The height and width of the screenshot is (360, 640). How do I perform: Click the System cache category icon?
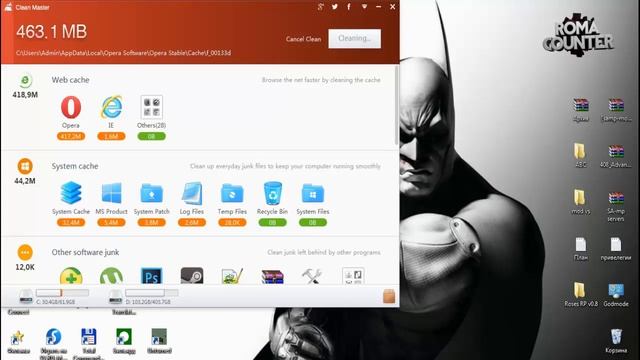click(x=25, y=167)
